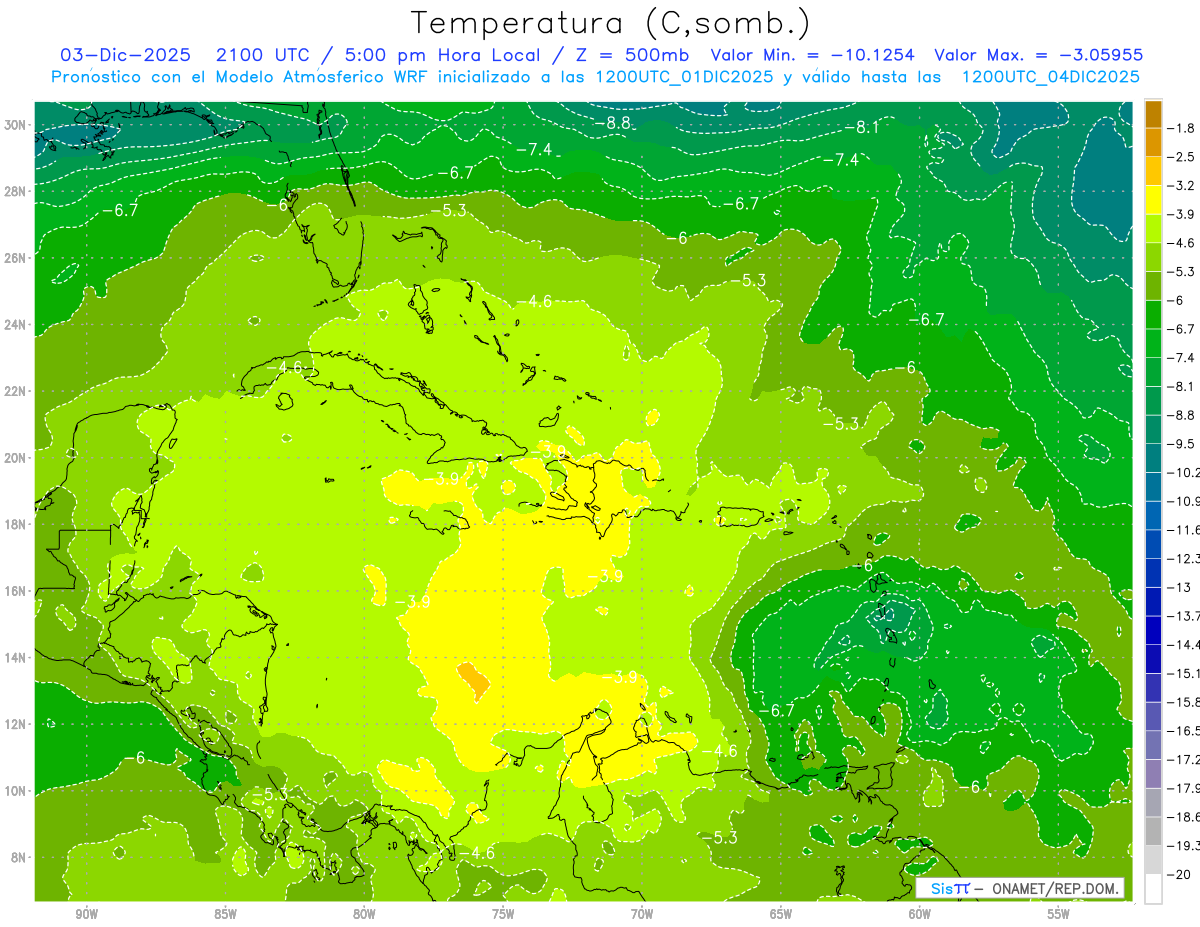The height and width of the screenshot is (927, 1200).
Task: Click the 75W longitude axis label
Action: tap(503, 914)
